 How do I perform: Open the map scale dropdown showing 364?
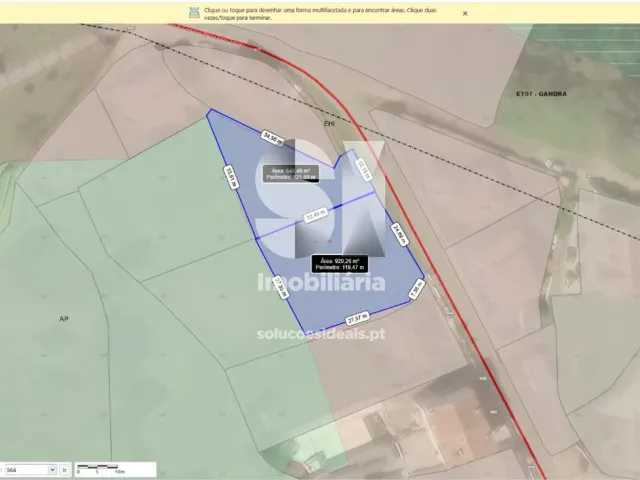tap(30, 468)
